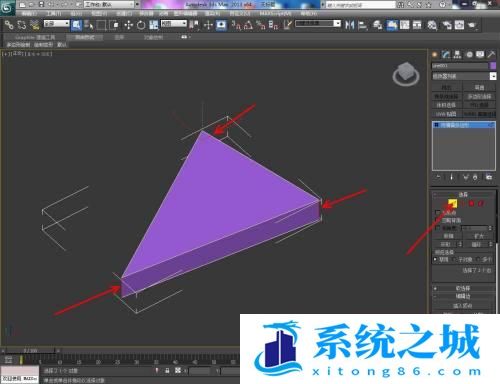Toggle Percent Snap icon
Image resolution: width=500 pixels, height=384 pixels.
[261, 25]
